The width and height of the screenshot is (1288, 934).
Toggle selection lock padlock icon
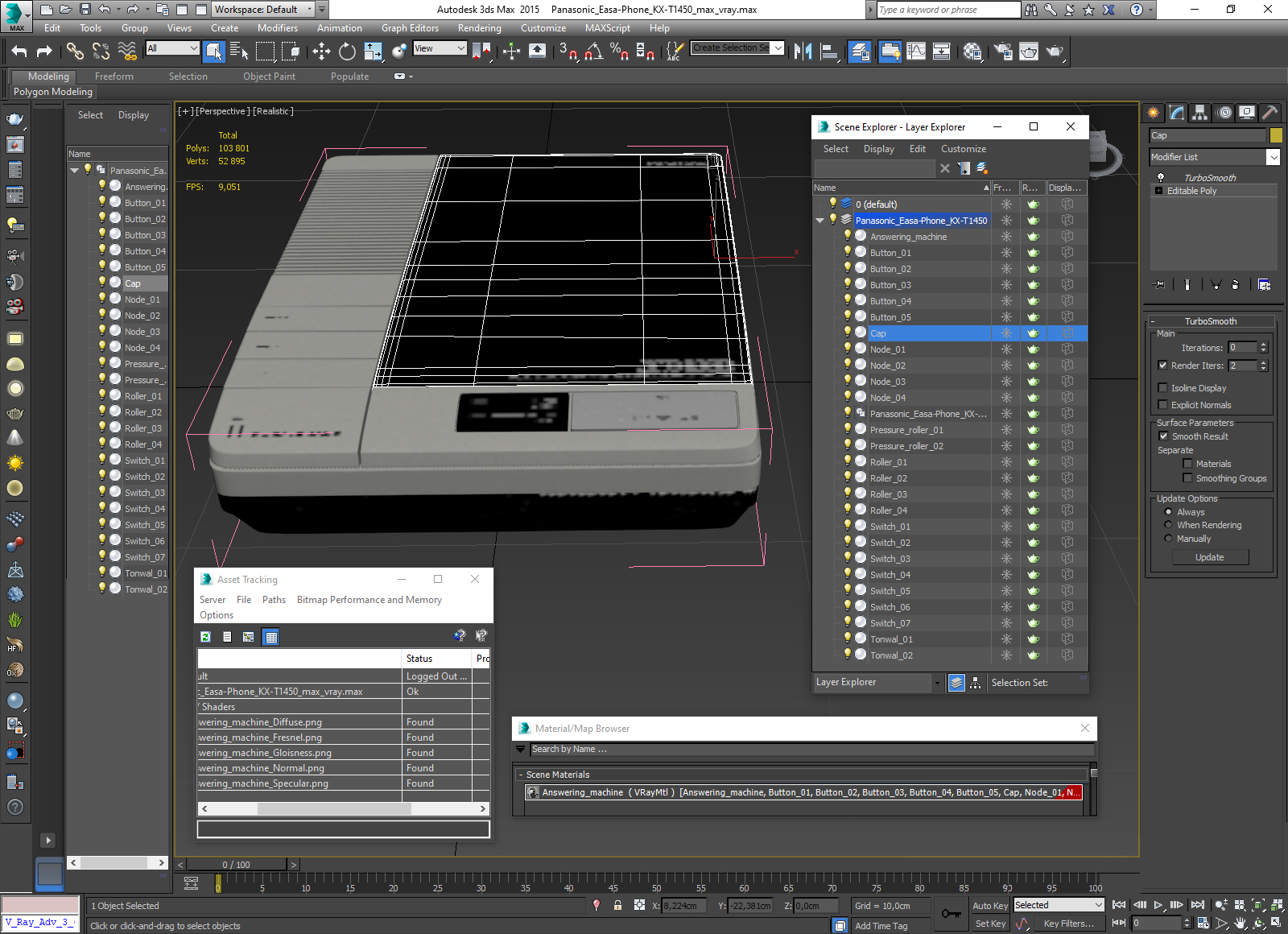pos(617,906)
